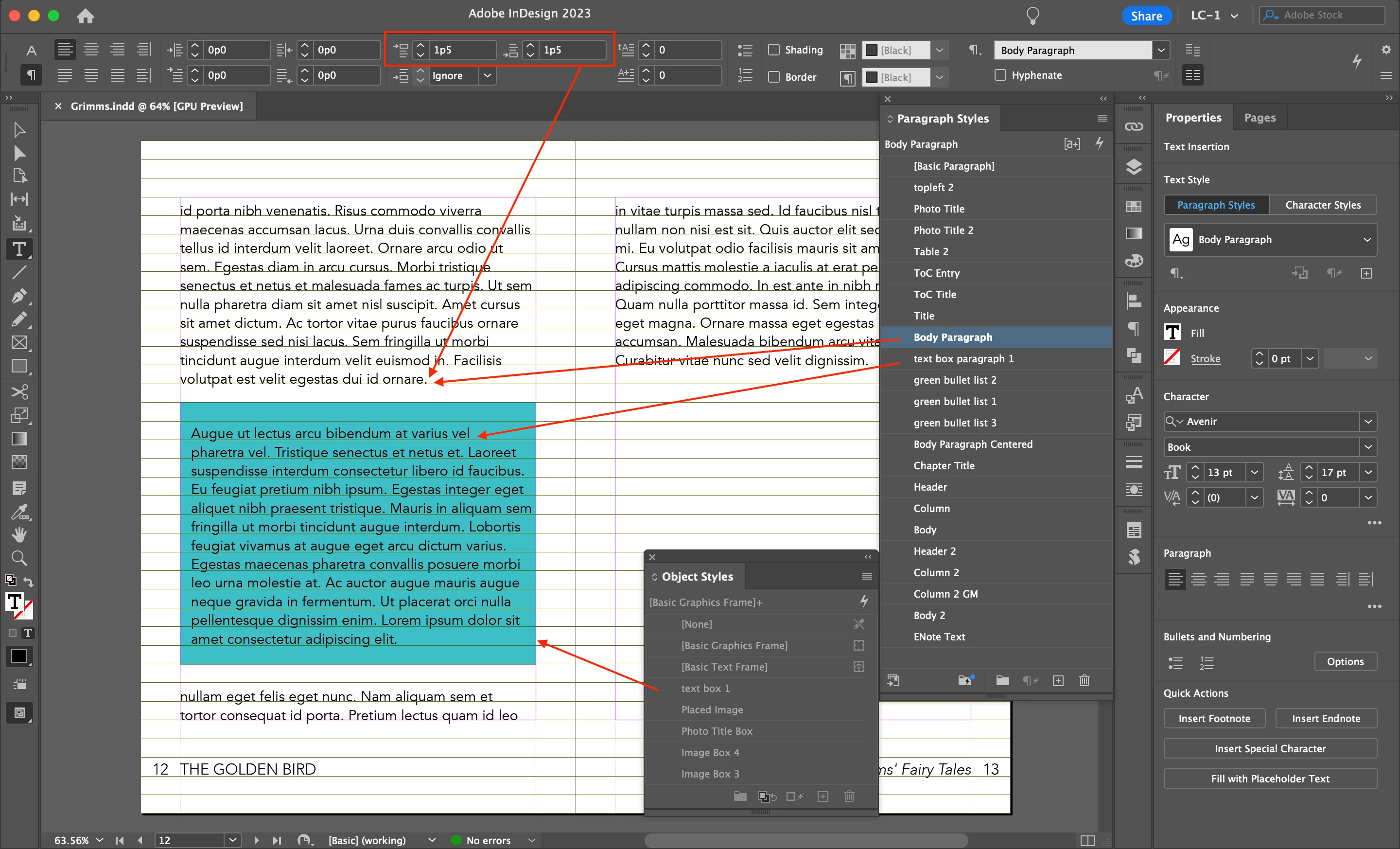1400x849 pixels.
Task: Click the Insert Footnote button
Action: pos(1214,718)
